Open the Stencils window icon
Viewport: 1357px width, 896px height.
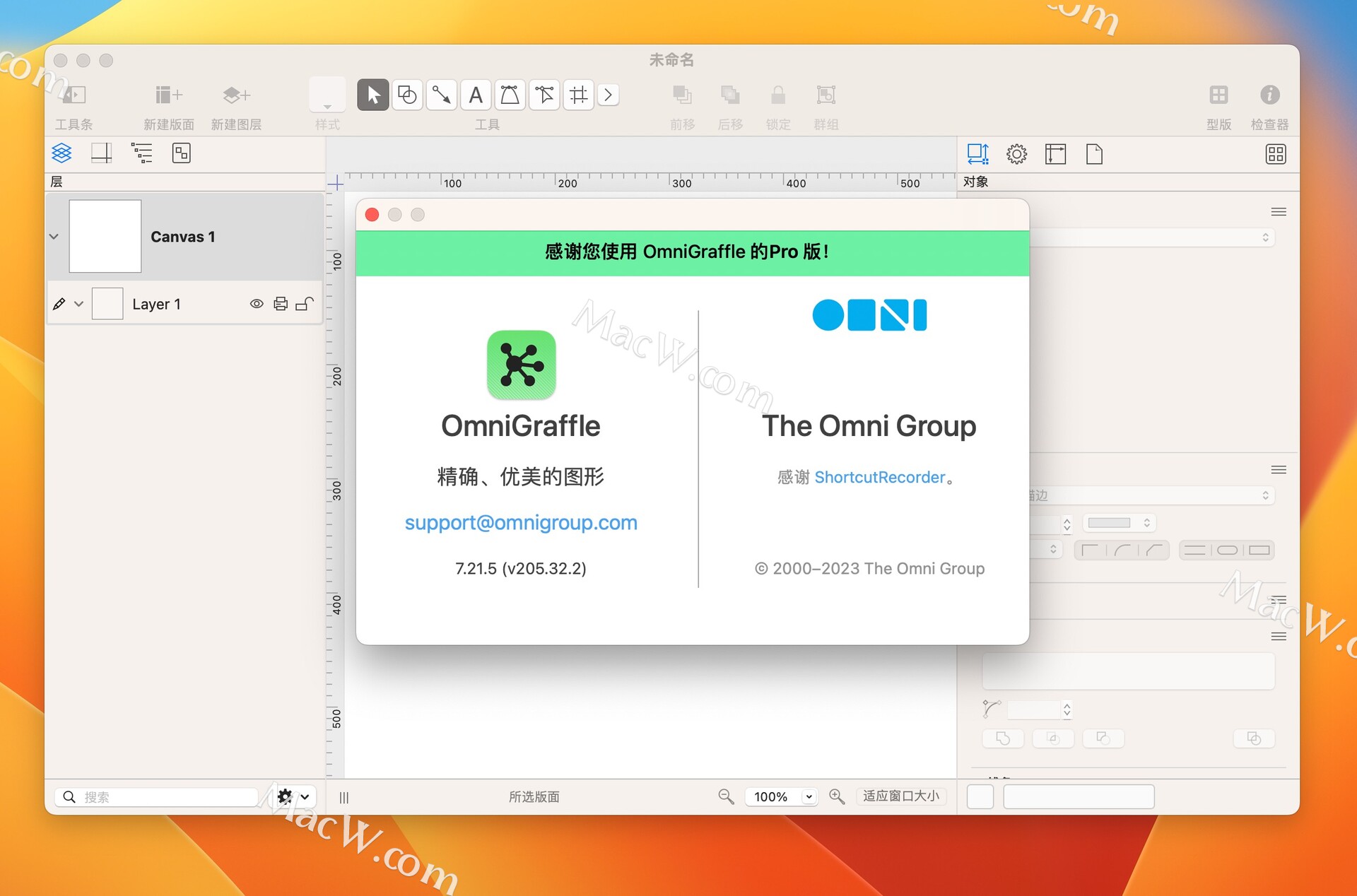(1218, 95)
